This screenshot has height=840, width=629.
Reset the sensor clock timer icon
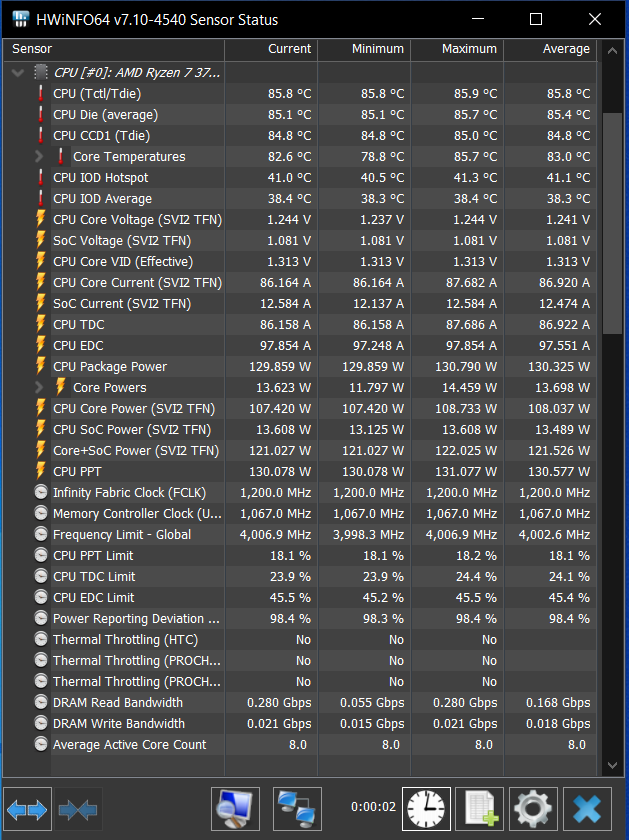pyautogui.click(x=426, y=809)
